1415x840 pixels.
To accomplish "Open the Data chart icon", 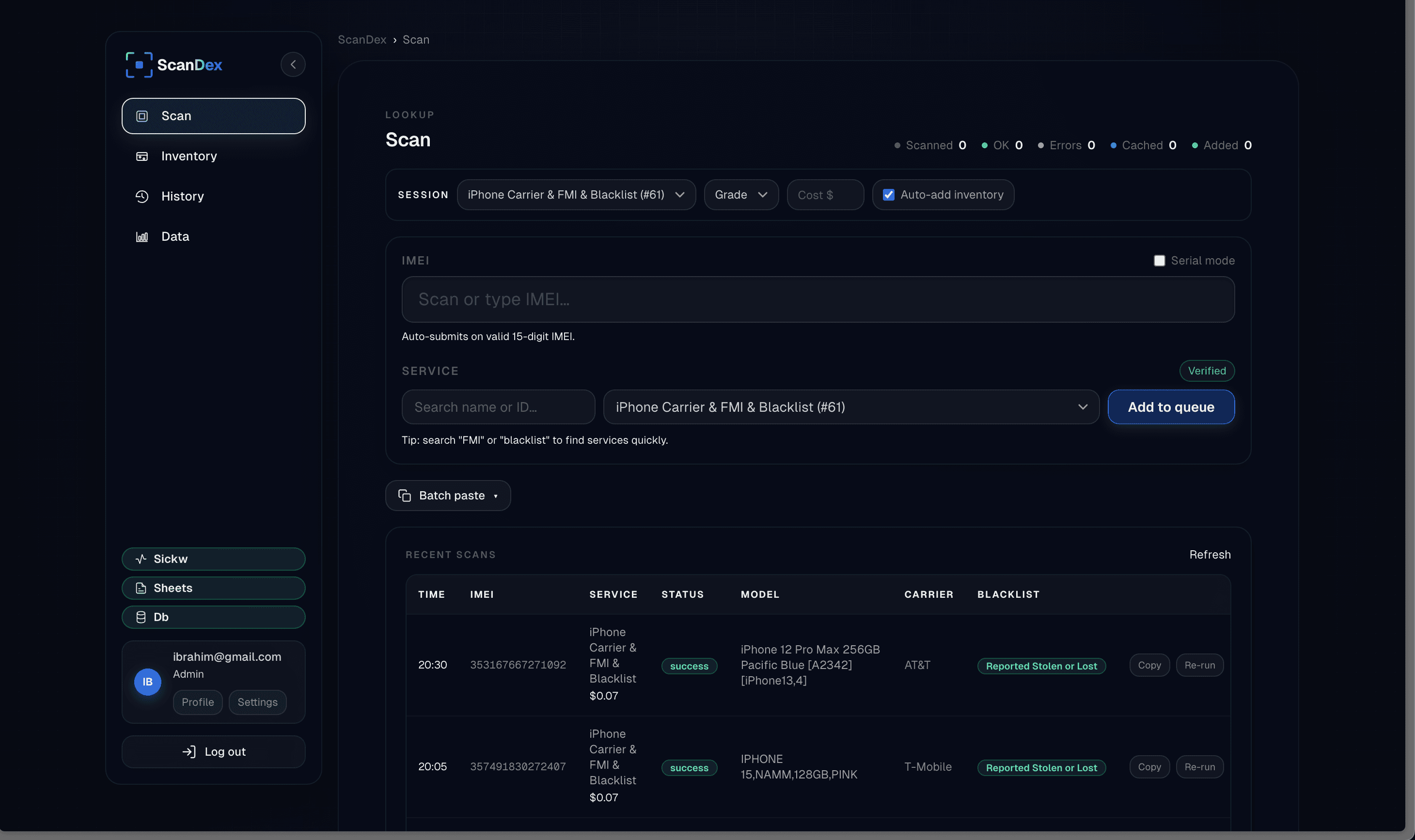I will point(142,236).
